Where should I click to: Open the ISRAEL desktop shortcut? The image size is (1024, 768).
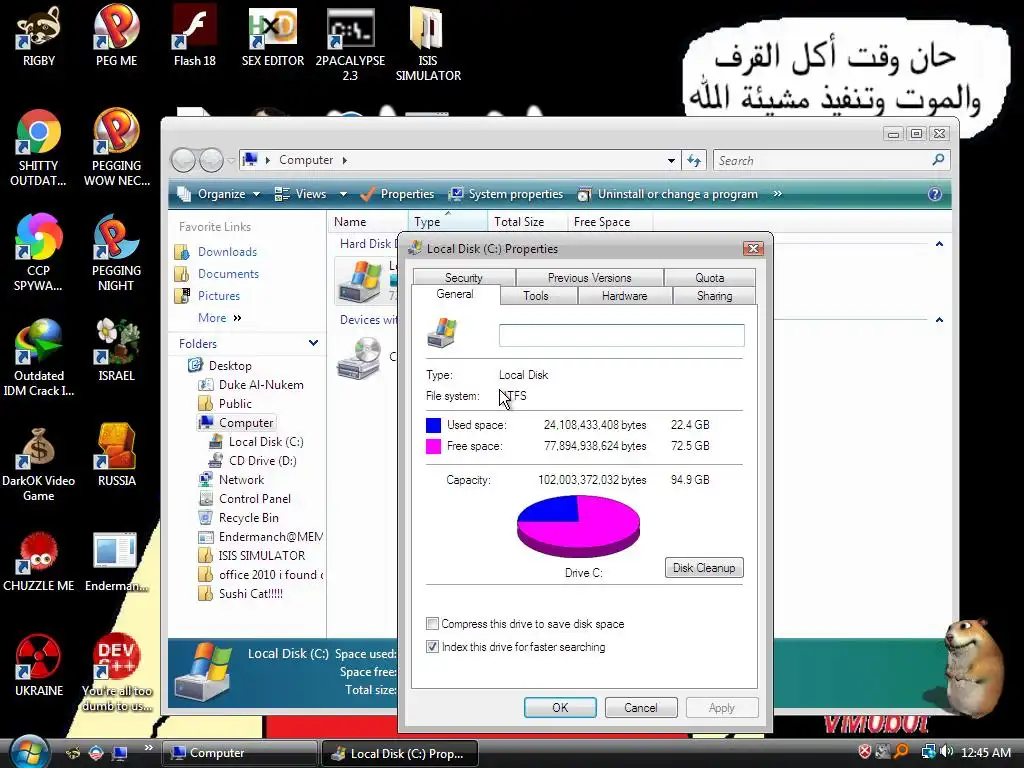(x=116, y=349)
